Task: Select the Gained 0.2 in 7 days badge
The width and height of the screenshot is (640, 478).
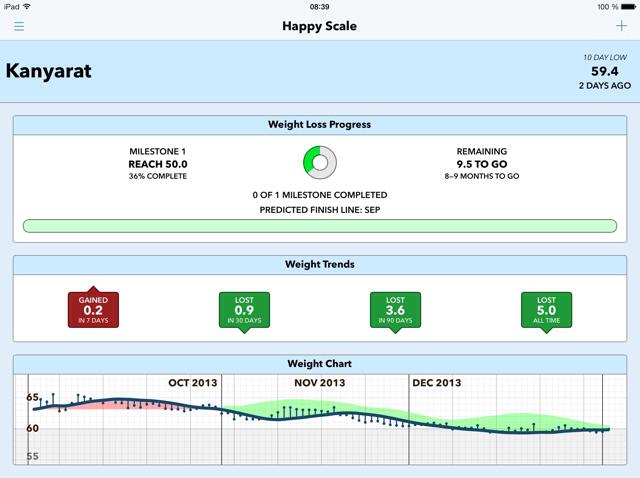Action: pos(93,309)
